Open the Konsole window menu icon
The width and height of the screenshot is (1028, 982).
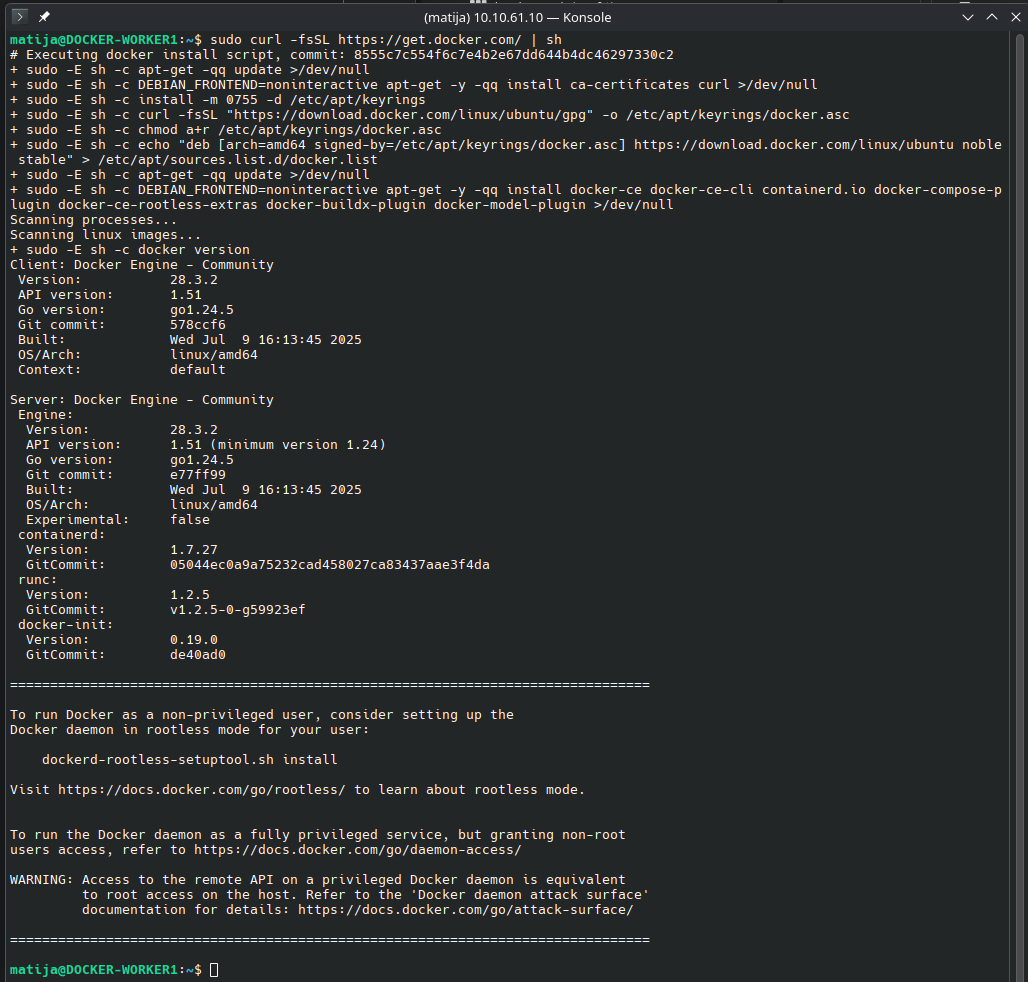(20, 16)
